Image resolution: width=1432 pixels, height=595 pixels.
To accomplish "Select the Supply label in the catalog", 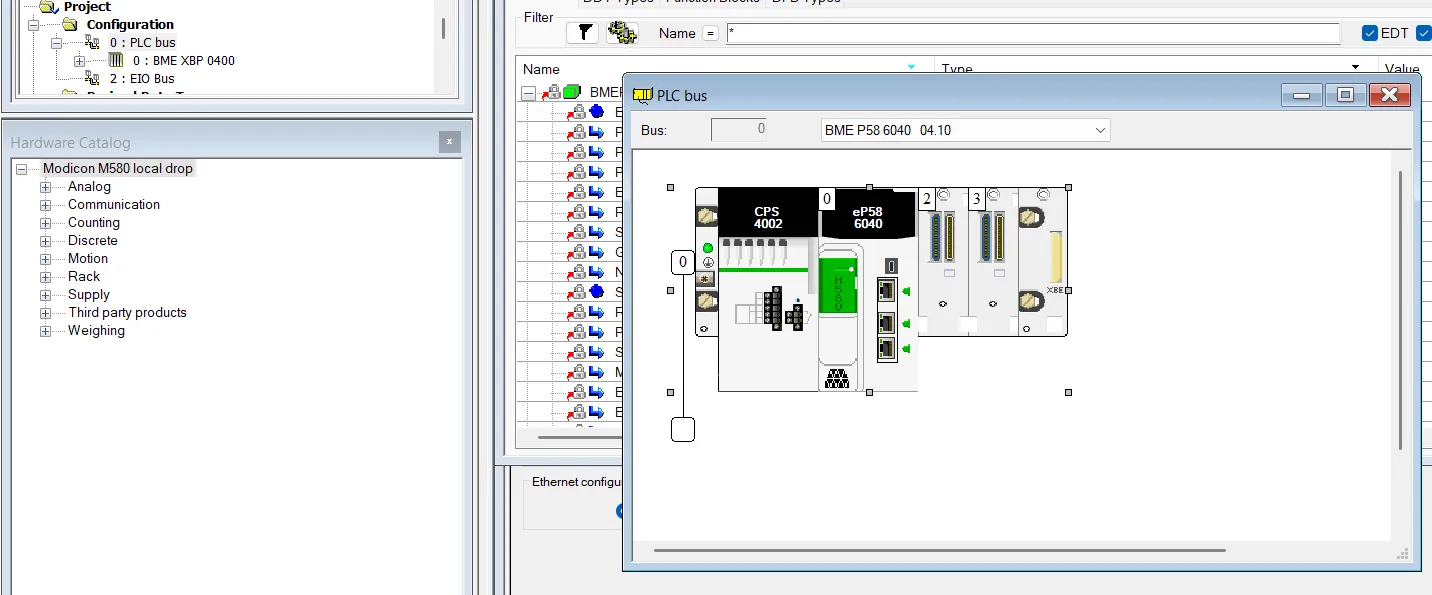I will point(89,294).
